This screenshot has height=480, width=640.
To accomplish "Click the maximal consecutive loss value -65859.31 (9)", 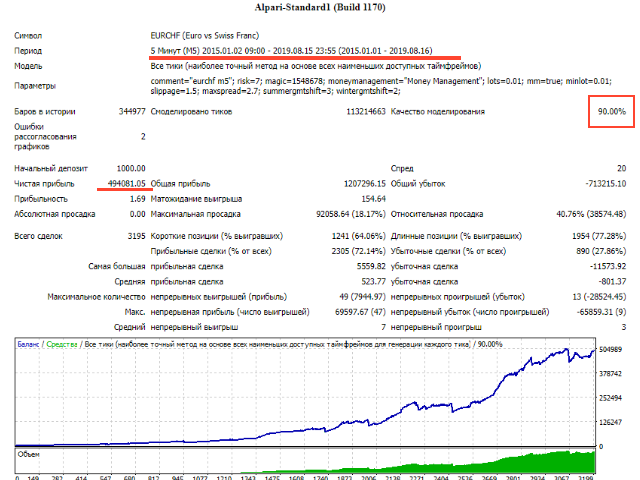I will click(x=601, y=312).
